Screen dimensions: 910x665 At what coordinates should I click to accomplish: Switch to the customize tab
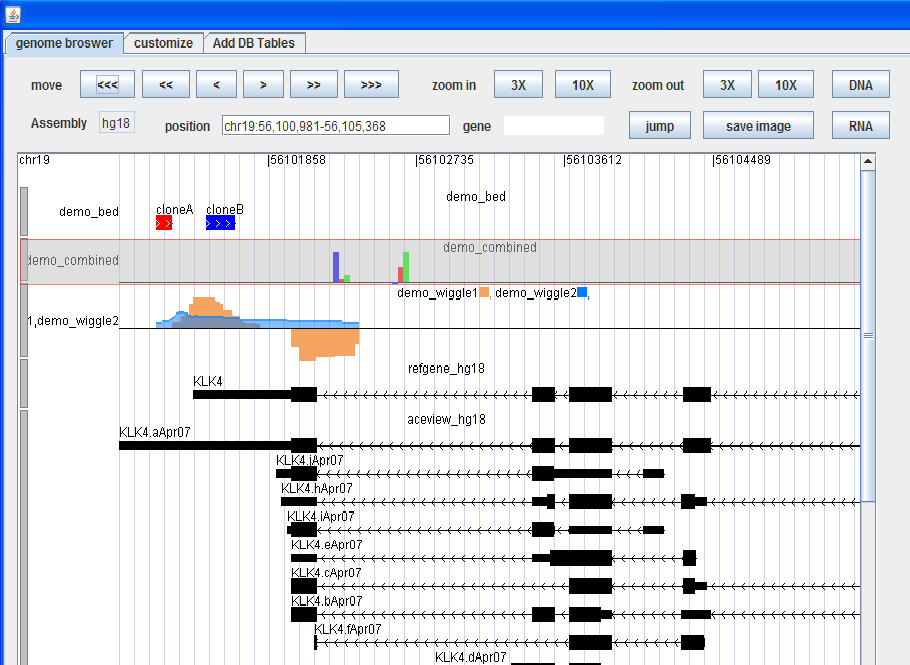[163, 43]
